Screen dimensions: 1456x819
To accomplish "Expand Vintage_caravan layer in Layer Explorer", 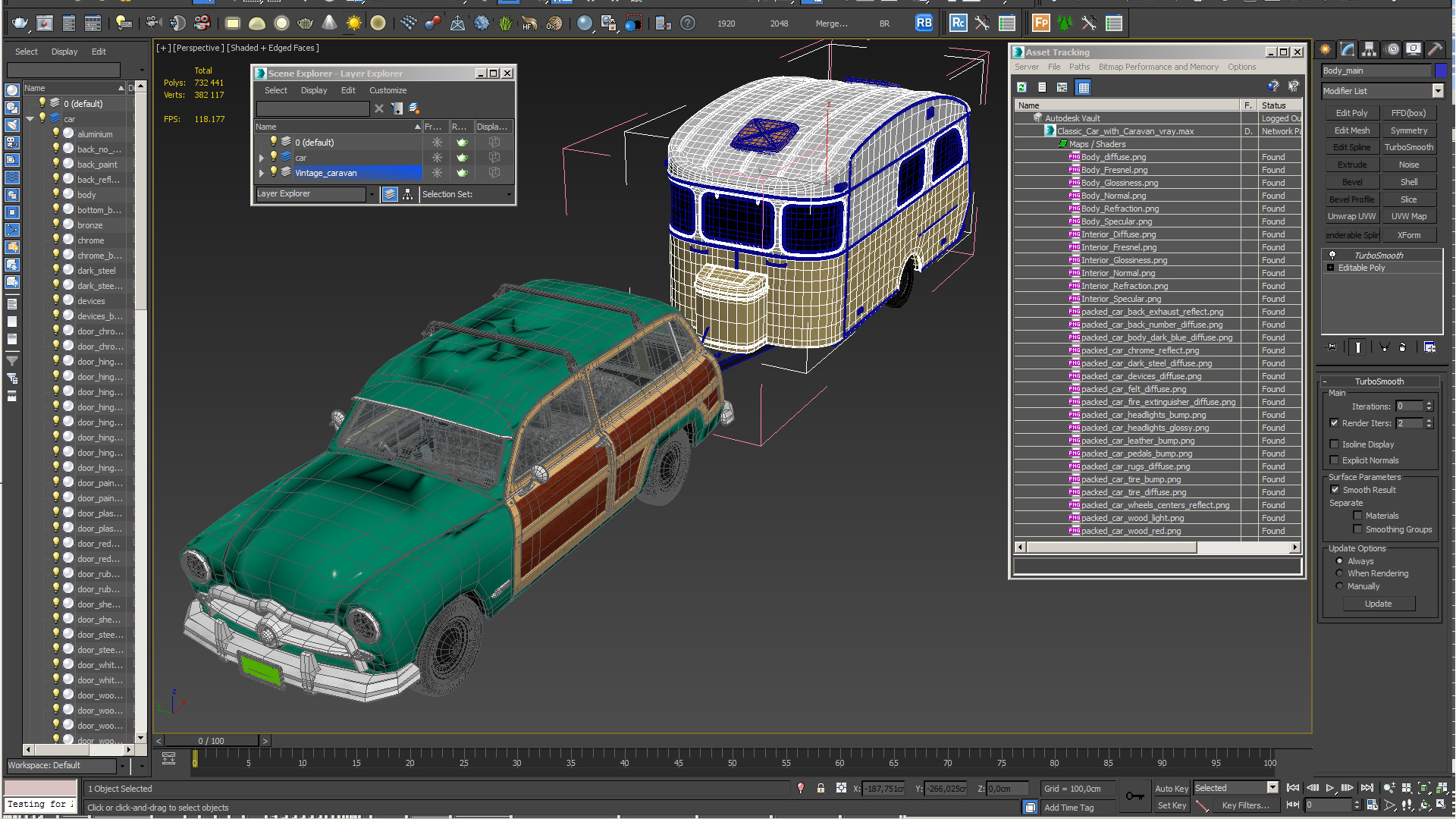I will click(262, 173).
